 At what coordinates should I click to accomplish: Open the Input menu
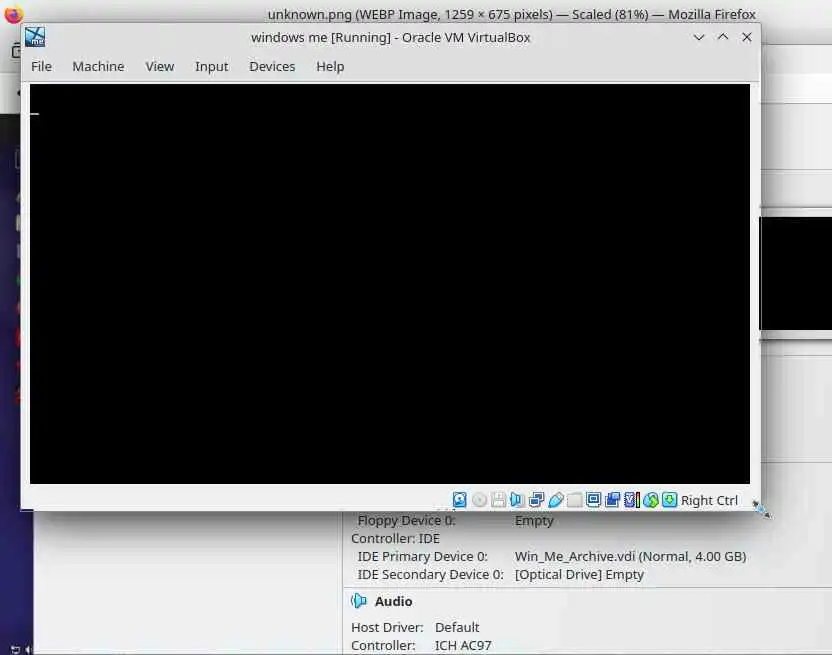click(211, 66)
